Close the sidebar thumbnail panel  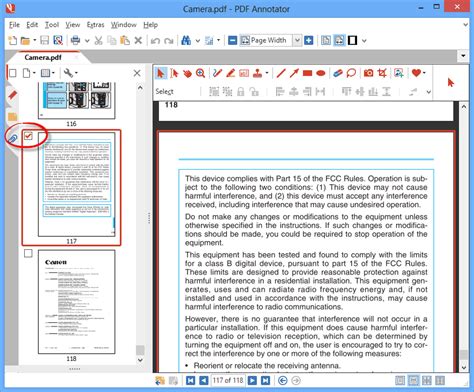tap(137, 73)
